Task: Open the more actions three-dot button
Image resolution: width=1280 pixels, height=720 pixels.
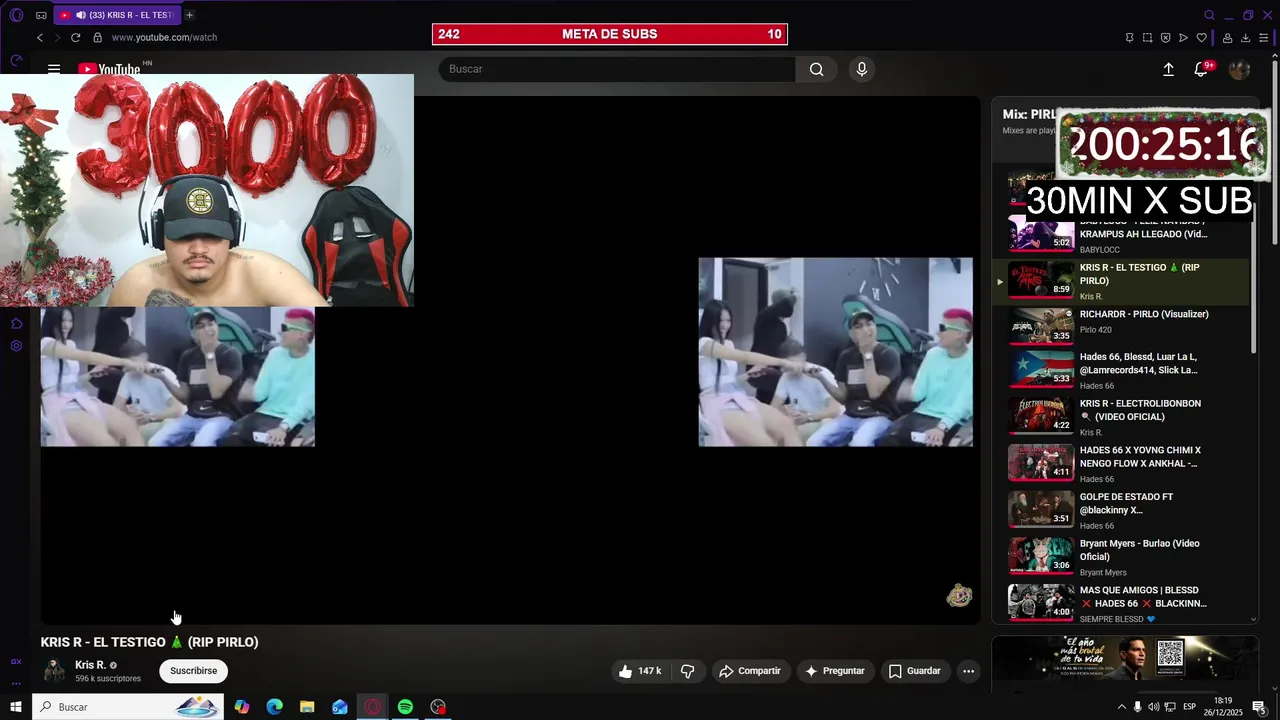Action: 968,671
